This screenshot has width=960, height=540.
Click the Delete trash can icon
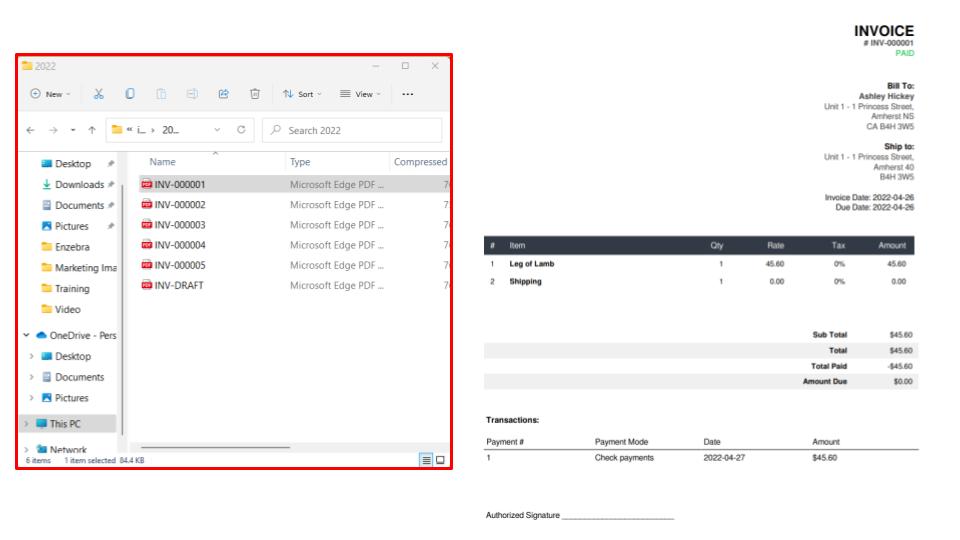[x=255, y=94]
